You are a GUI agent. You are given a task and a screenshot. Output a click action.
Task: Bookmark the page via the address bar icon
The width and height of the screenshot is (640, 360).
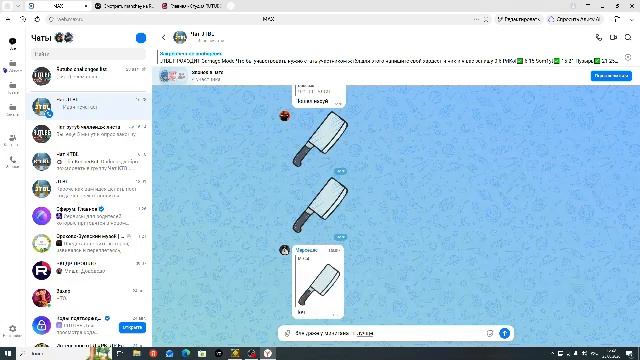[486, 19]
